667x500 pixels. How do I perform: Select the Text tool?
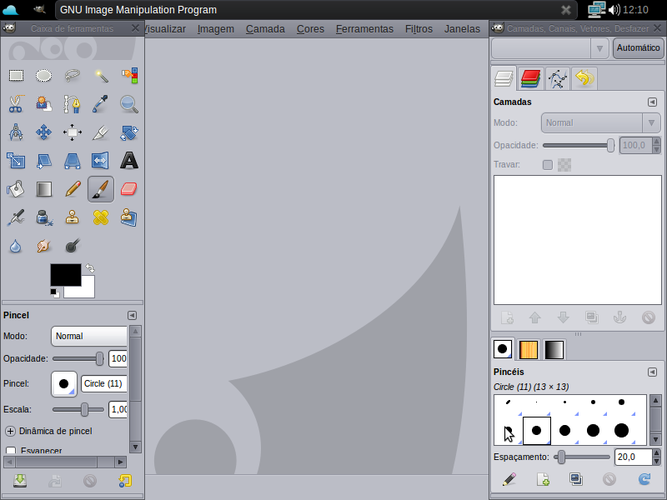(x=129, y=161)
